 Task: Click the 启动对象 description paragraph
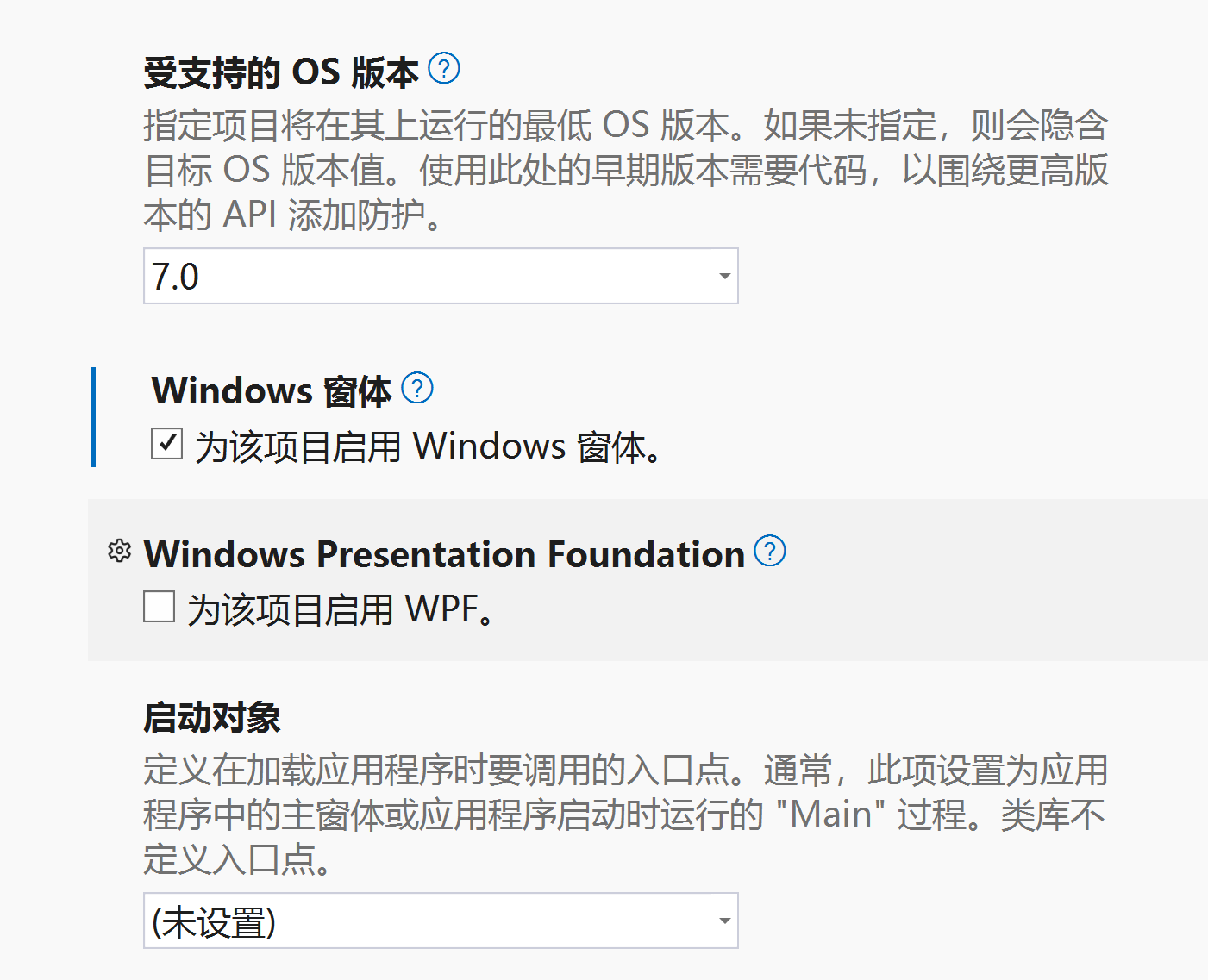click(x=626, y=815)
